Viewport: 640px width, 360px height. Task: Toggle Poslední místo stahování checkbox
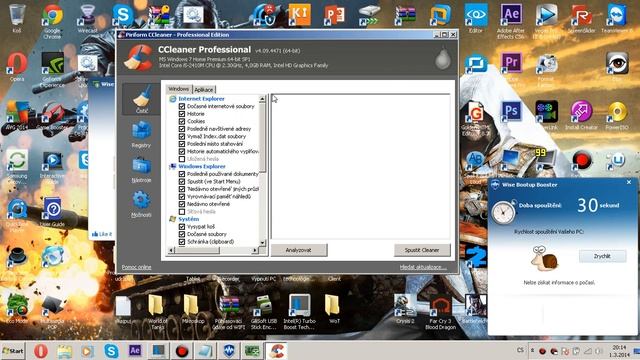pyautogui.click(x=182, y=144)
